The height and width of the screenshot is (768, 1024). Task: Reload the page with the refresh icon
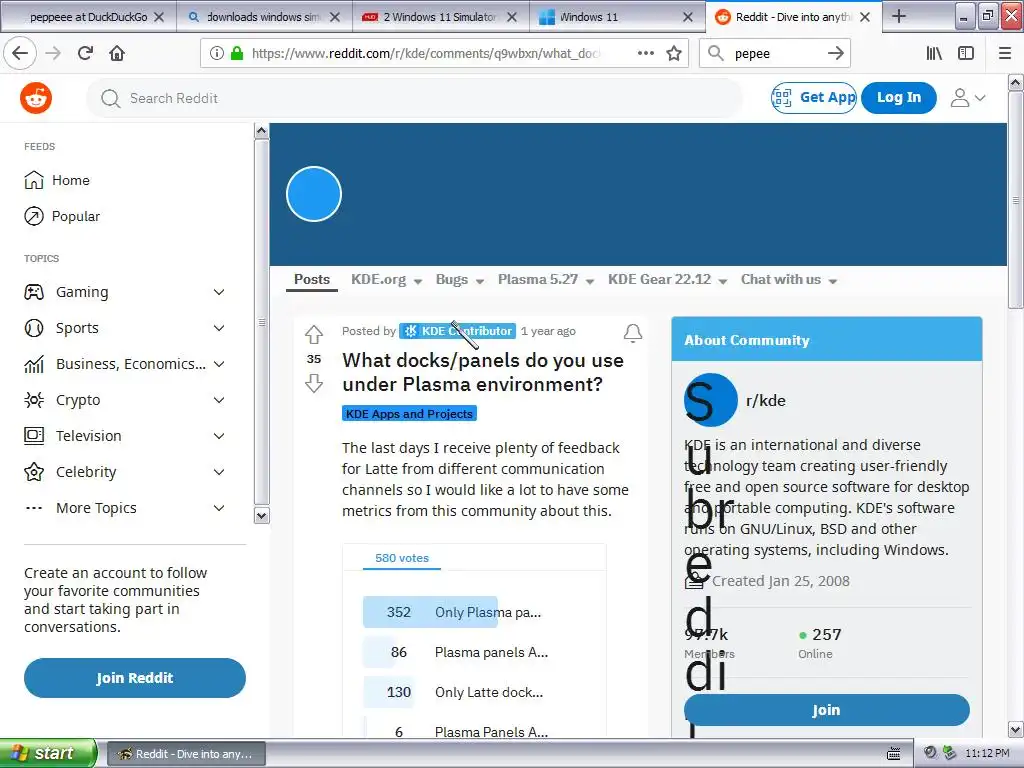[86, 53]
